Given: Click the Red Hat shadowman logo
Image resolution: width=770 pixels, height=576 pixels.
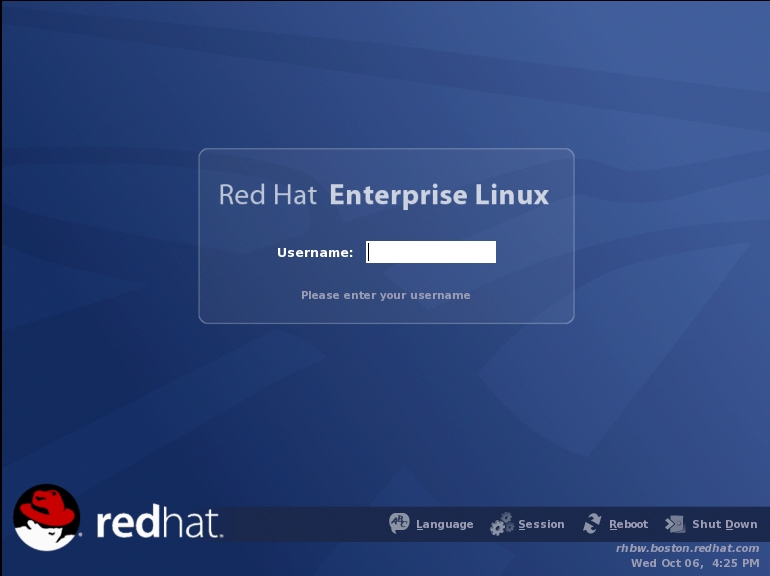Looking at the screenshot, I should (x=46, y=519).
